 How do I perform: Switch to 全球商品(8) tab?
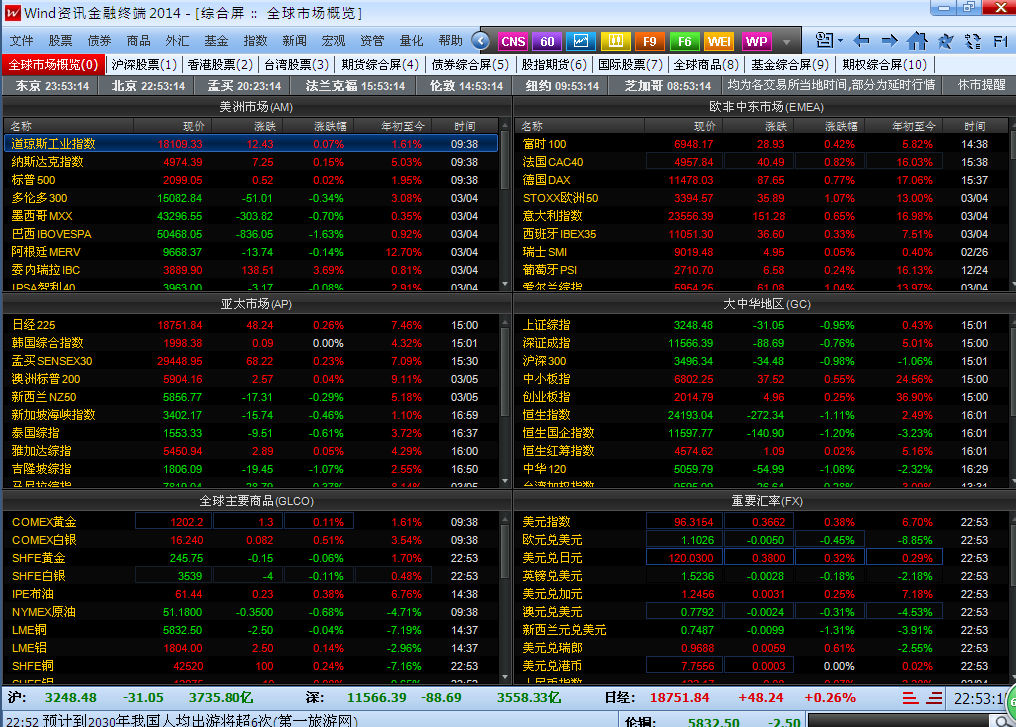click(x=706, y=65)
